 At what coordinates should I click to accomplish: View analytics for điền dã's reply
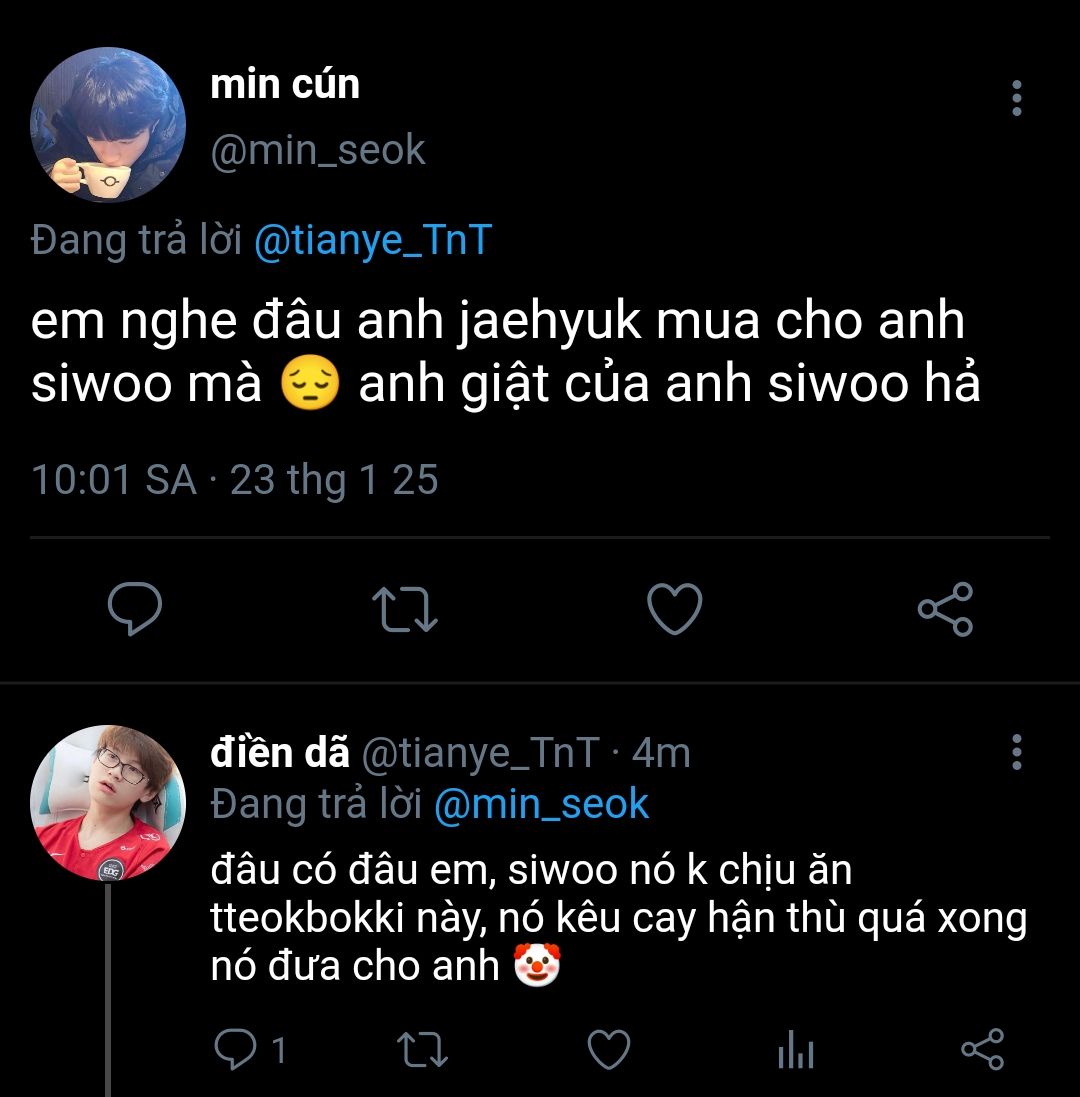pyautogui.click(x=796, y=1050)
